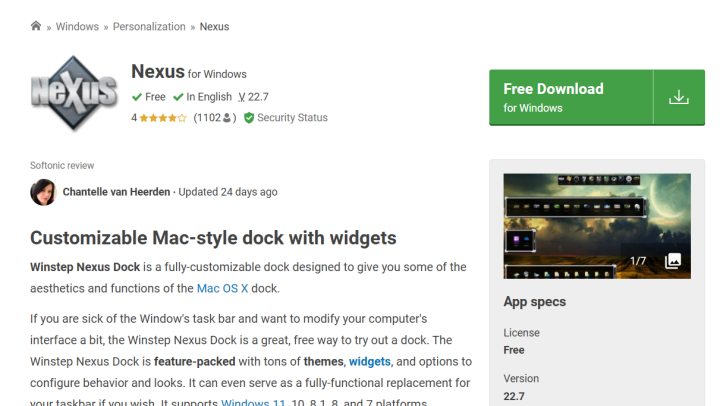Click the Free checkmark label
Screen dimensions: 720x406
pos(148,97)
